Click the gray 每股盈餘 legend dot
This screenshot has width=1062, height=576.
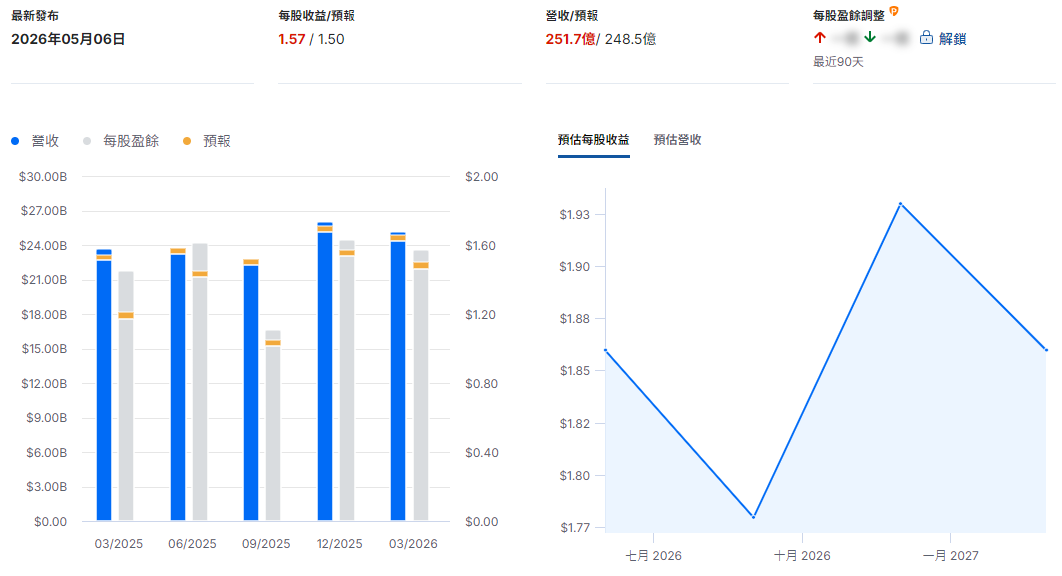87,141
